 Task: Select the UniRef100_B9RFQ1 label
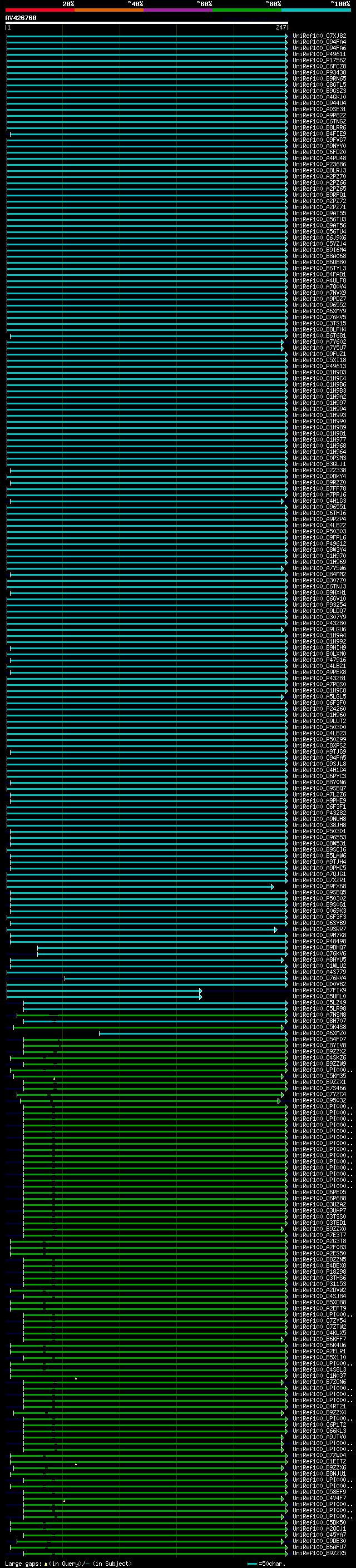pos(319,195)
